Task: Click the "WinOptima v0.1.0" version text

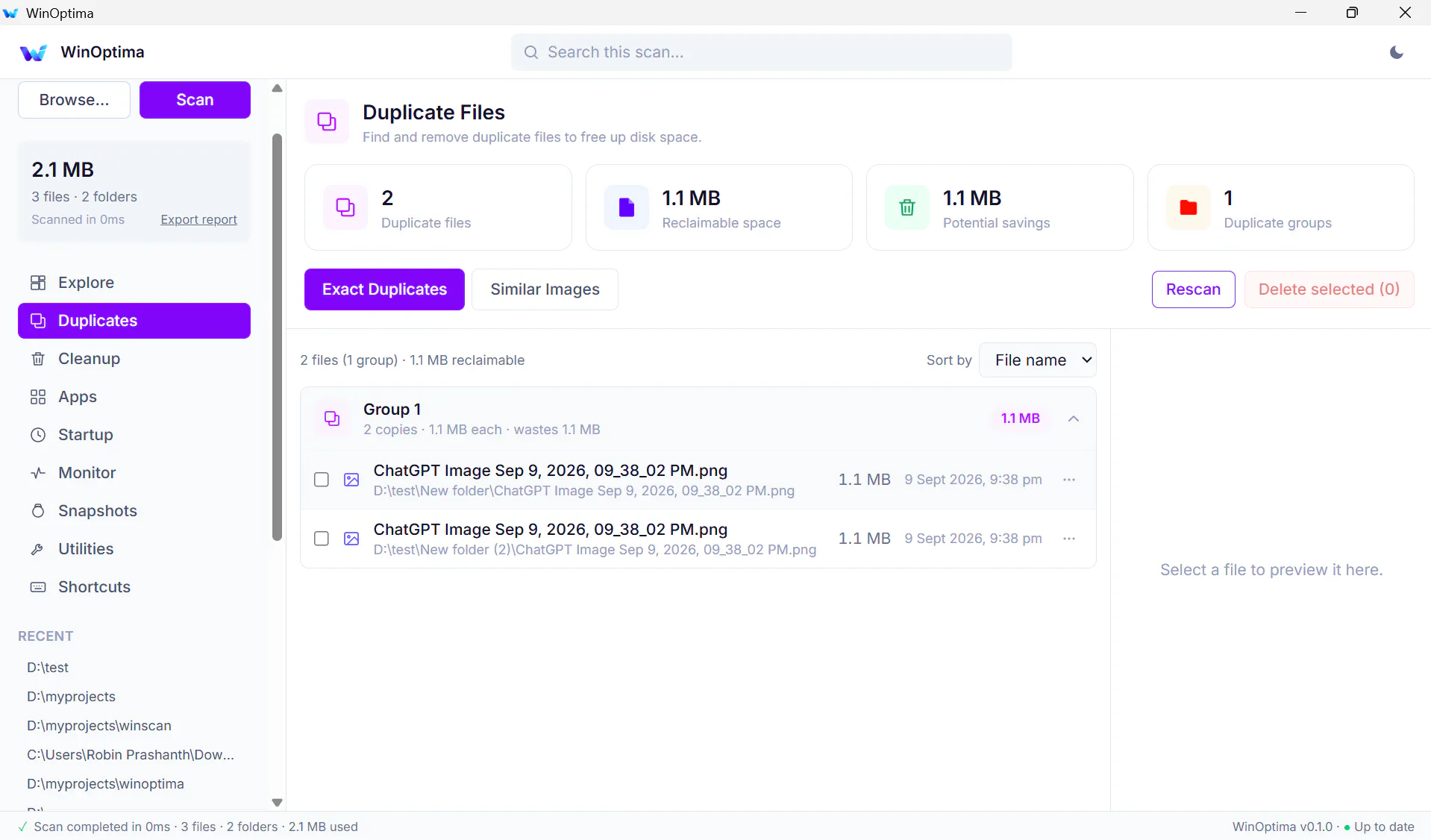Action: pos(1282,827)
